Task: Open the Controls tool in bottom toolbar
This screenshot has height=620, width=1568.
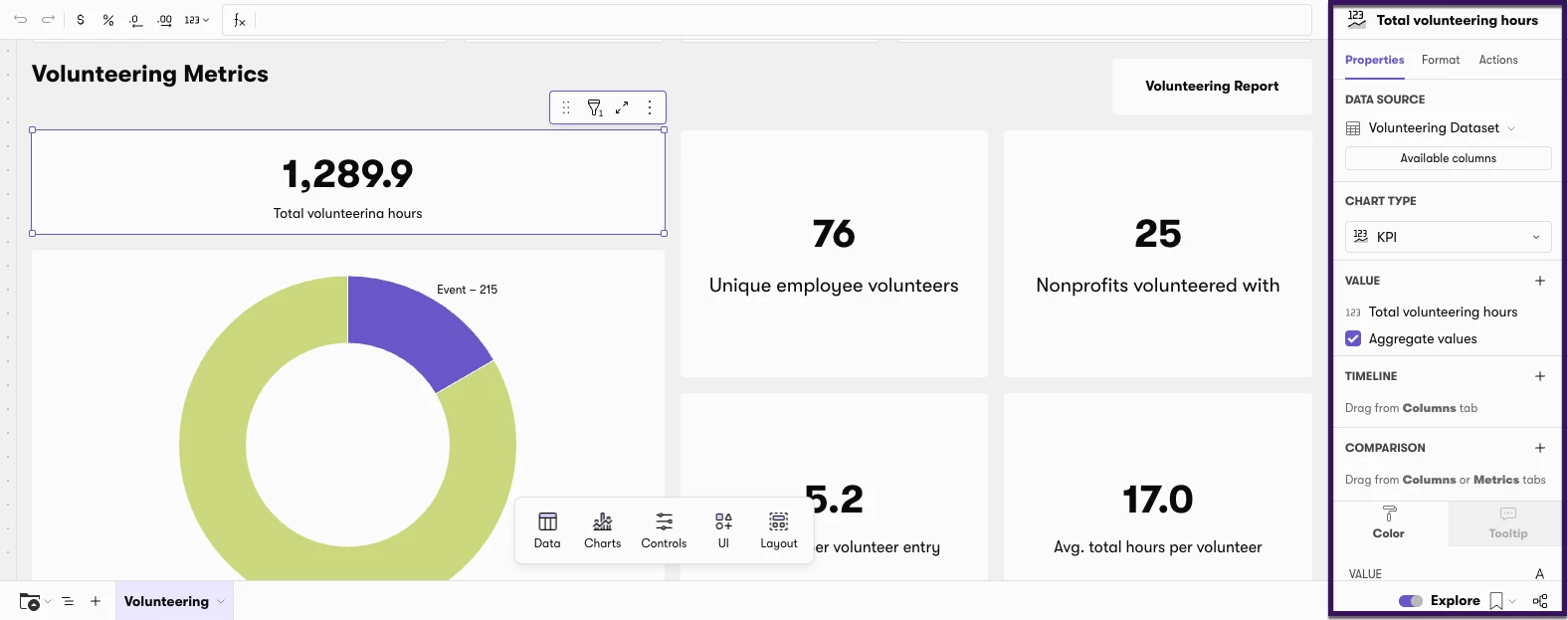Action: point(664,530)
